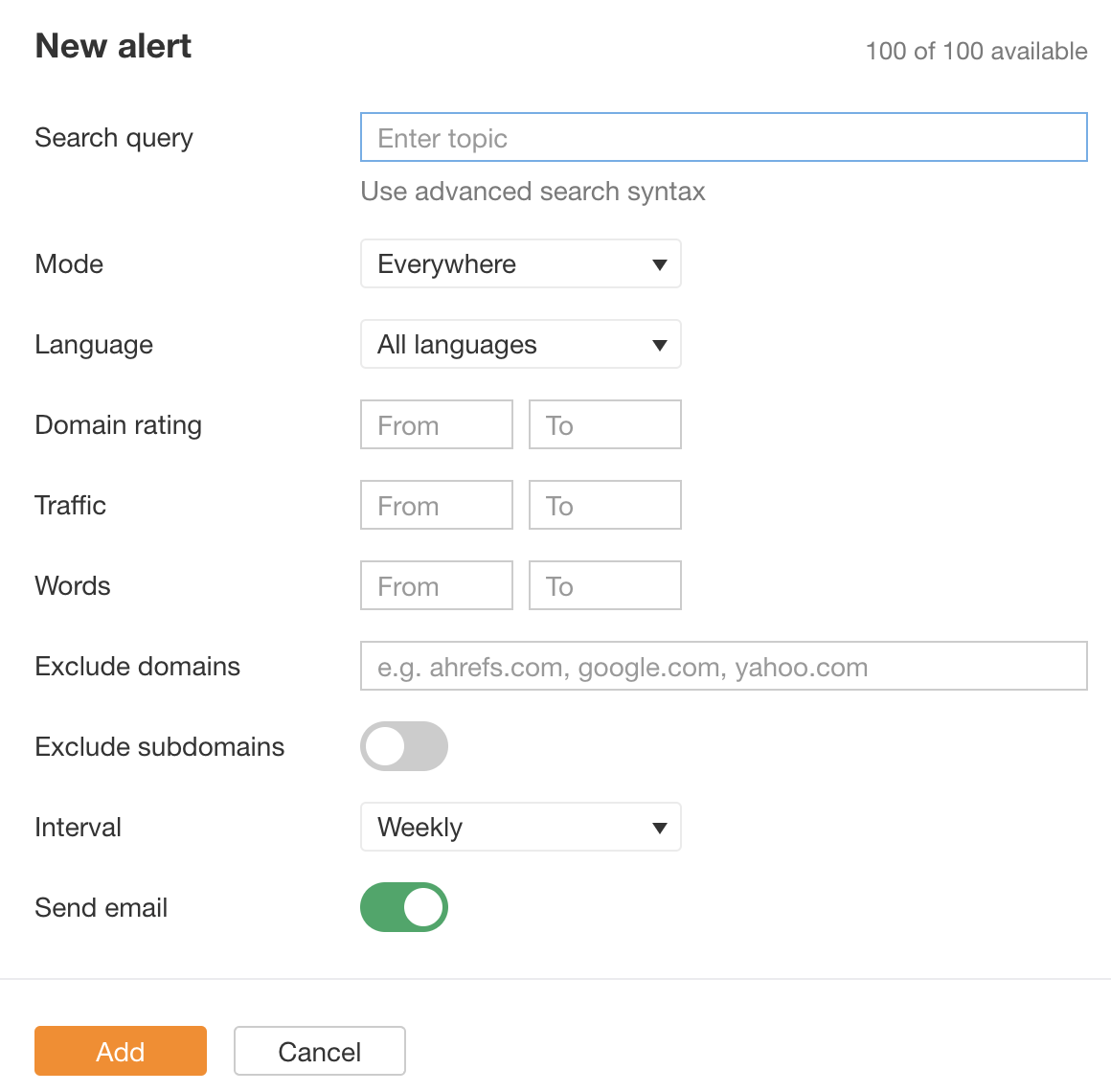This screenshot has height=1092, width=1111.
Task: Click the Interval dropdown arrow icon
Action: click(661, 827)
